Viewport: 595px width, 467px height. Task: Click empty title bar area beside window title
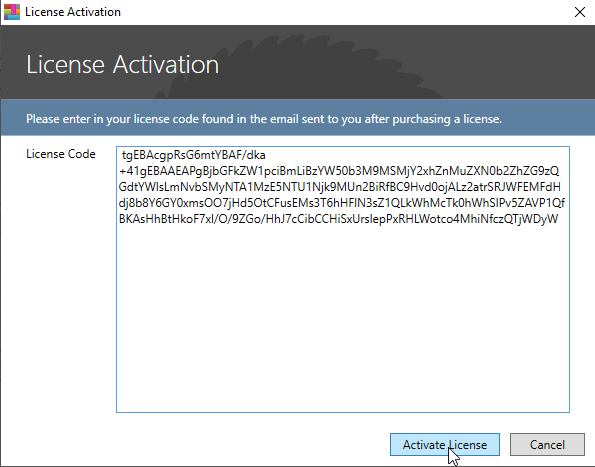coord(342,12)
